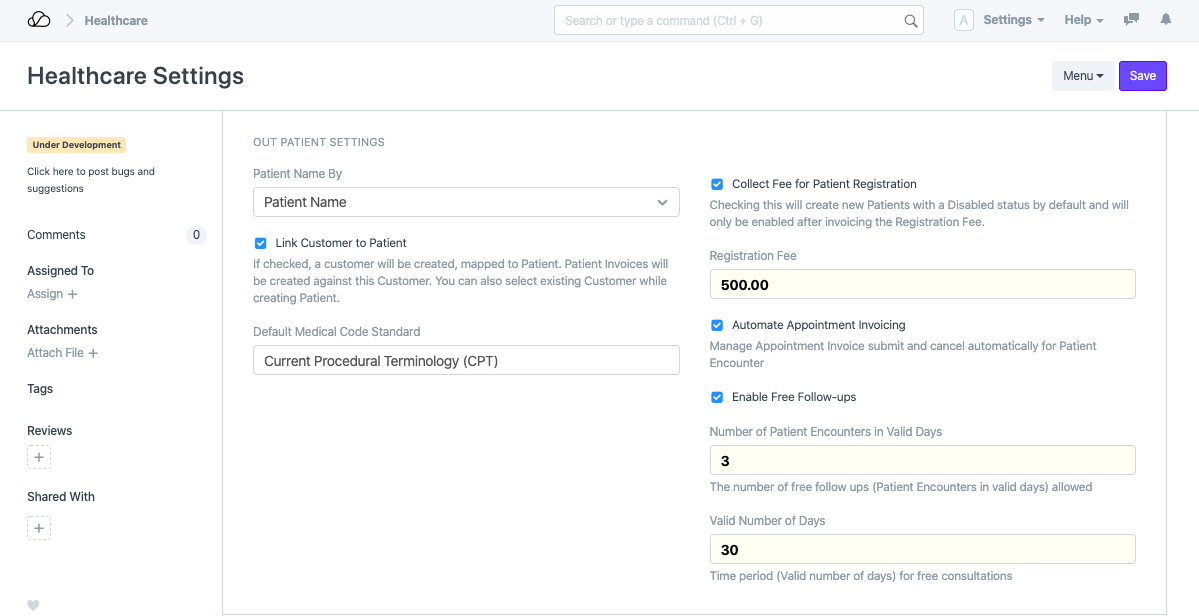1199x616 pixels.
Task: Like the document with heart icon
Action: (33, 605)
